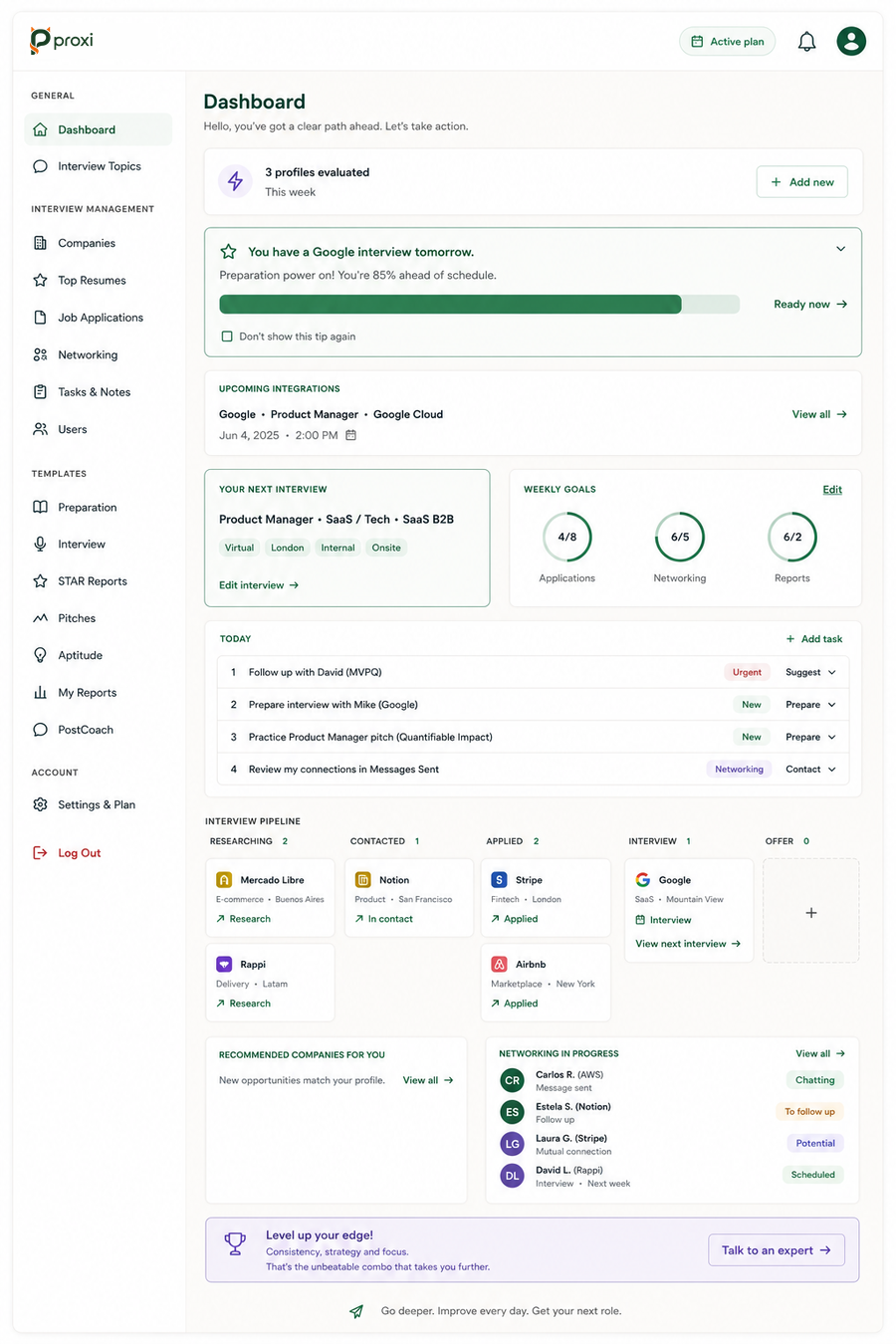Viewport: 896px width, 1344px height.
Task: Open the notifications bell
Action: 807,41
